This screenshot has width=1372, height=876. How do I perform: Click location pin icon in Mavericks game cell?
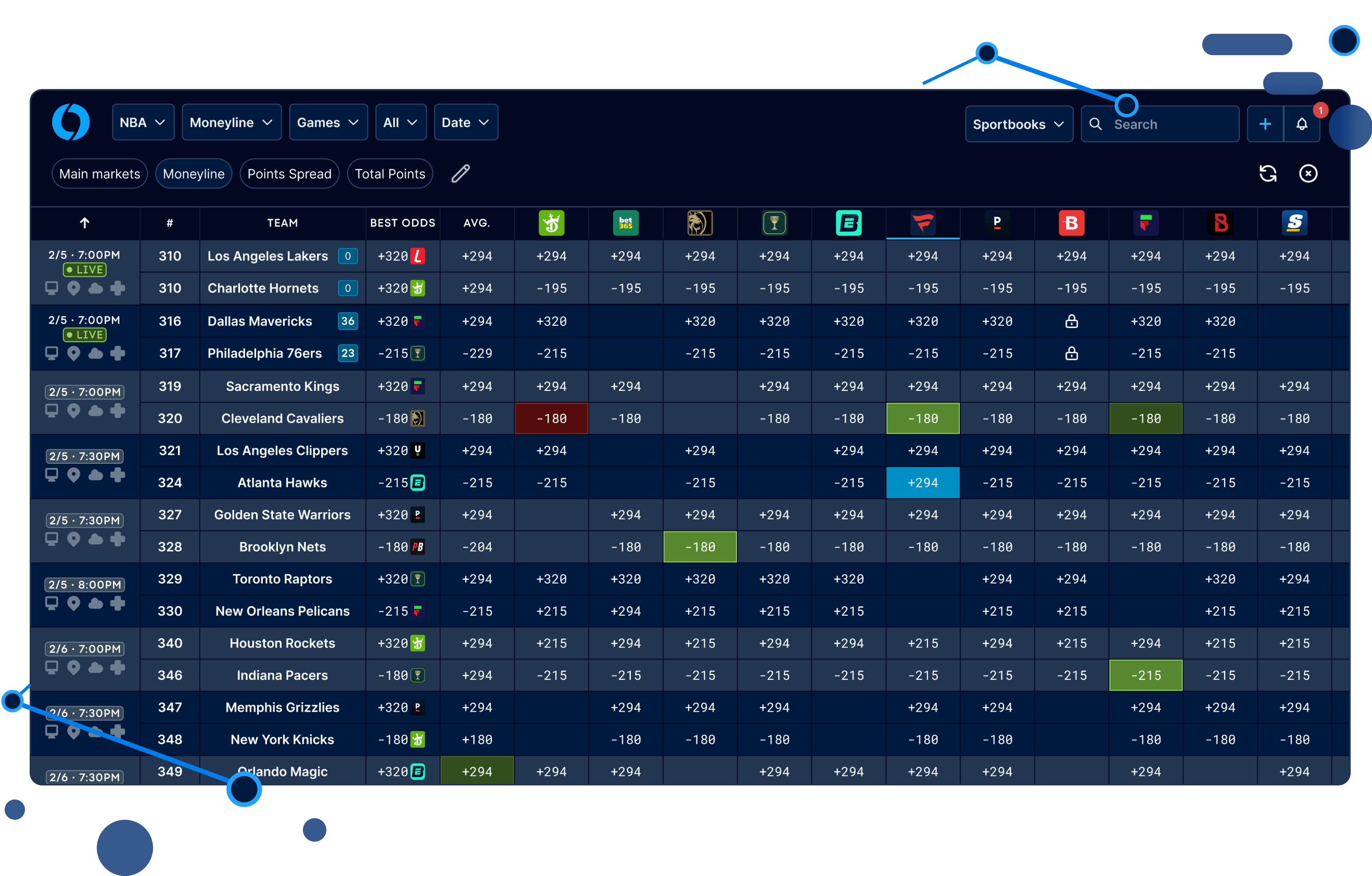click(x=73, y=353)
